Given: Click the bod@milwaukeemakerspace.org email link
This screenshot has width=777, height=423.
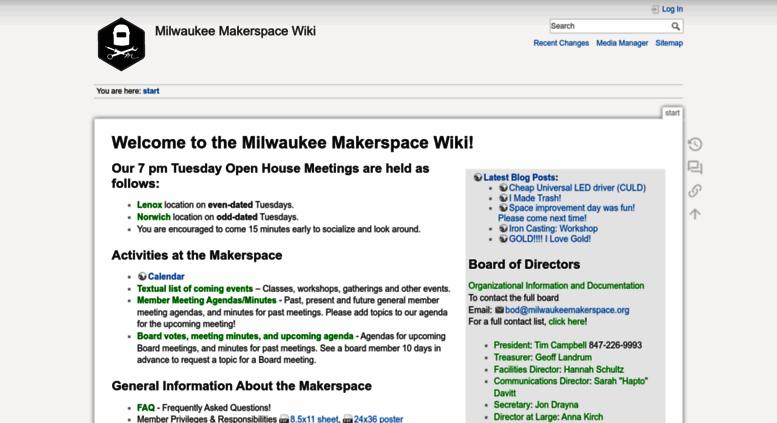Looking at the screenshot, I should pyautogui.click(x=567, y=310).
